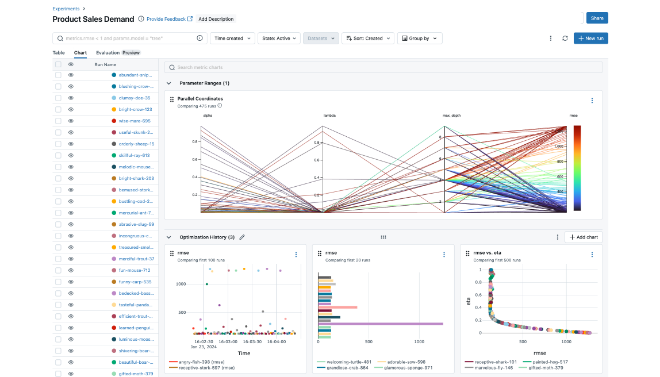
Task: Click the Share button
Action: (x=597, y=18)
